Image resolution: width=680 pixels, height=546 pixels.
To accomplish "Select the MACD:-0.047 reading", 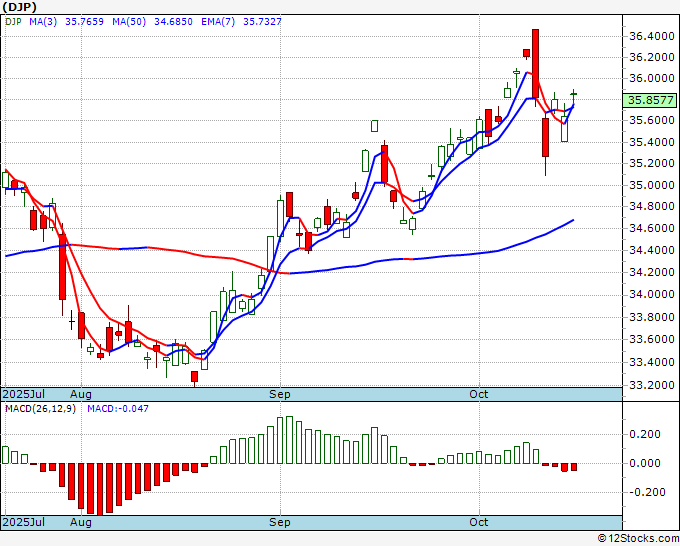I will pos(118,409).
